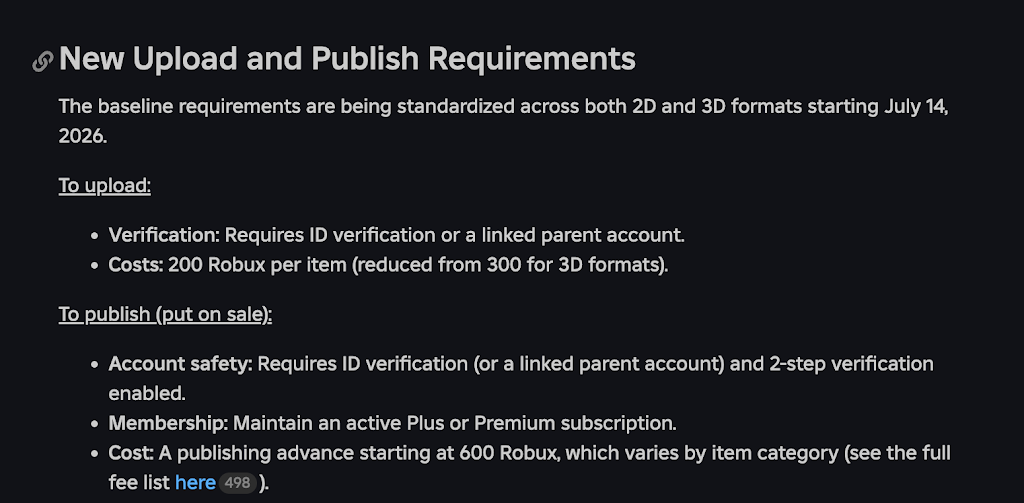Click the underlined 'To upload:' text

pos(104,186)
